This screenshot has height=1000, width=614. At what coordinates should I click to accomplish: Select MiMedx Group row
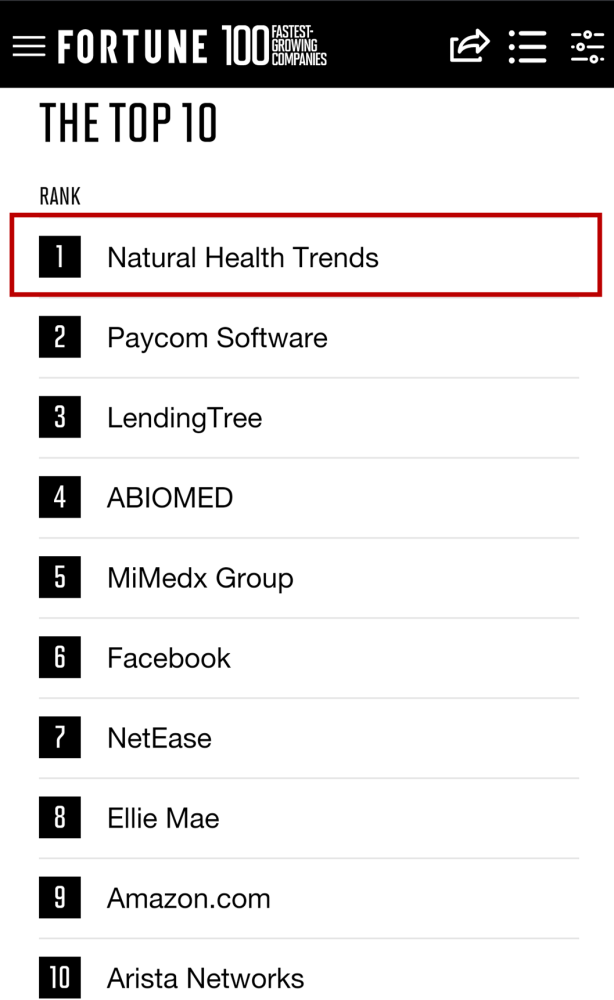[200, 578]
